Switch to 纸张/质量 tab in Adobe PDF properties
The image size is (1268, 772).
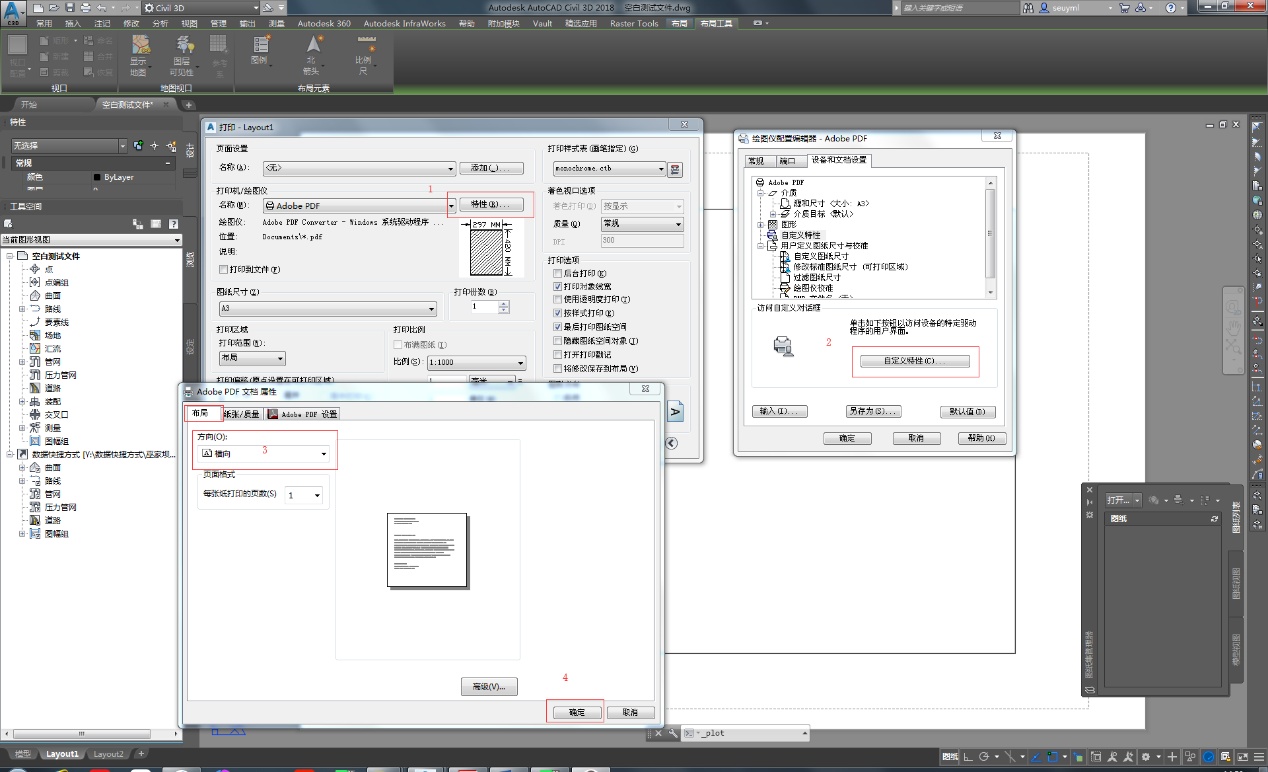click(x=242, y=413)
